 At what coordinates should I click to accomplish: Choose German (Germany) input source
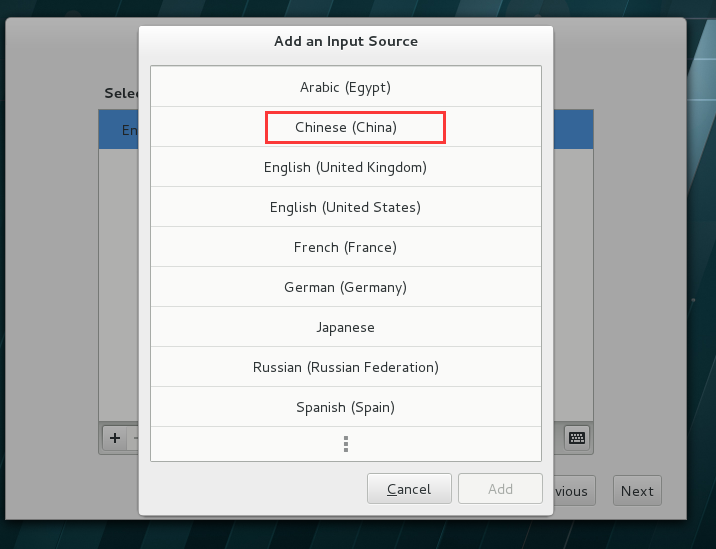[x=346, y=287]
